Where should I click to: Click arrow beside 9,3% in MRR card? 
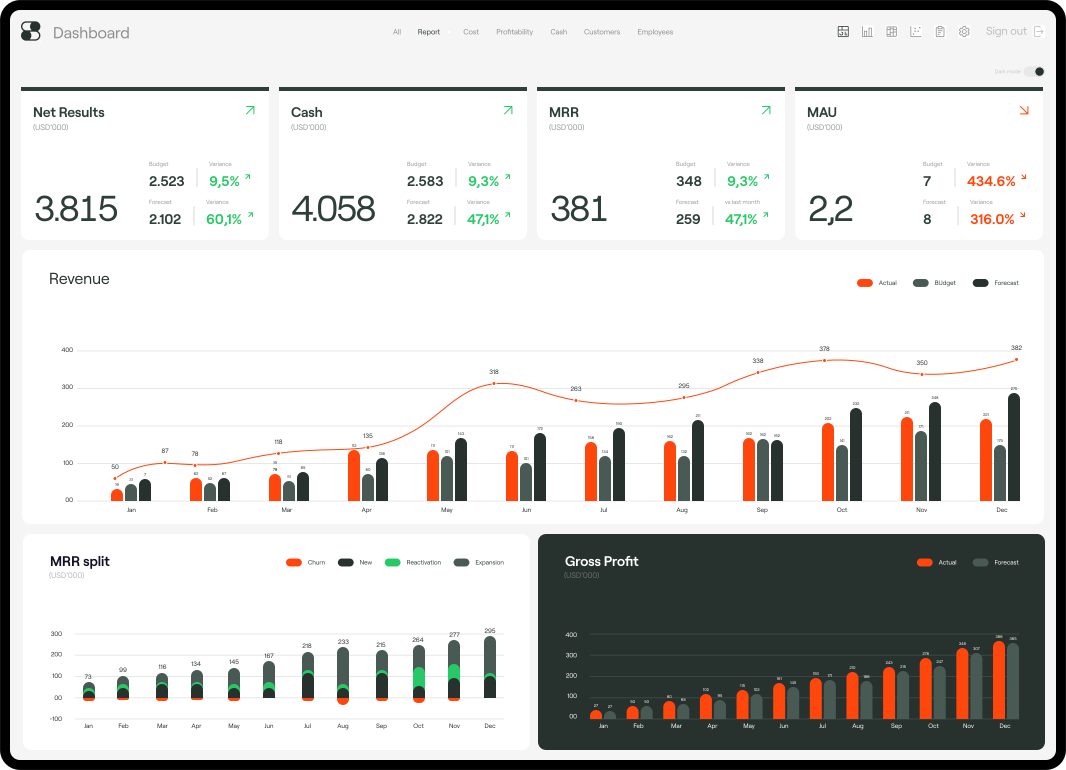(x=766, y=177)
